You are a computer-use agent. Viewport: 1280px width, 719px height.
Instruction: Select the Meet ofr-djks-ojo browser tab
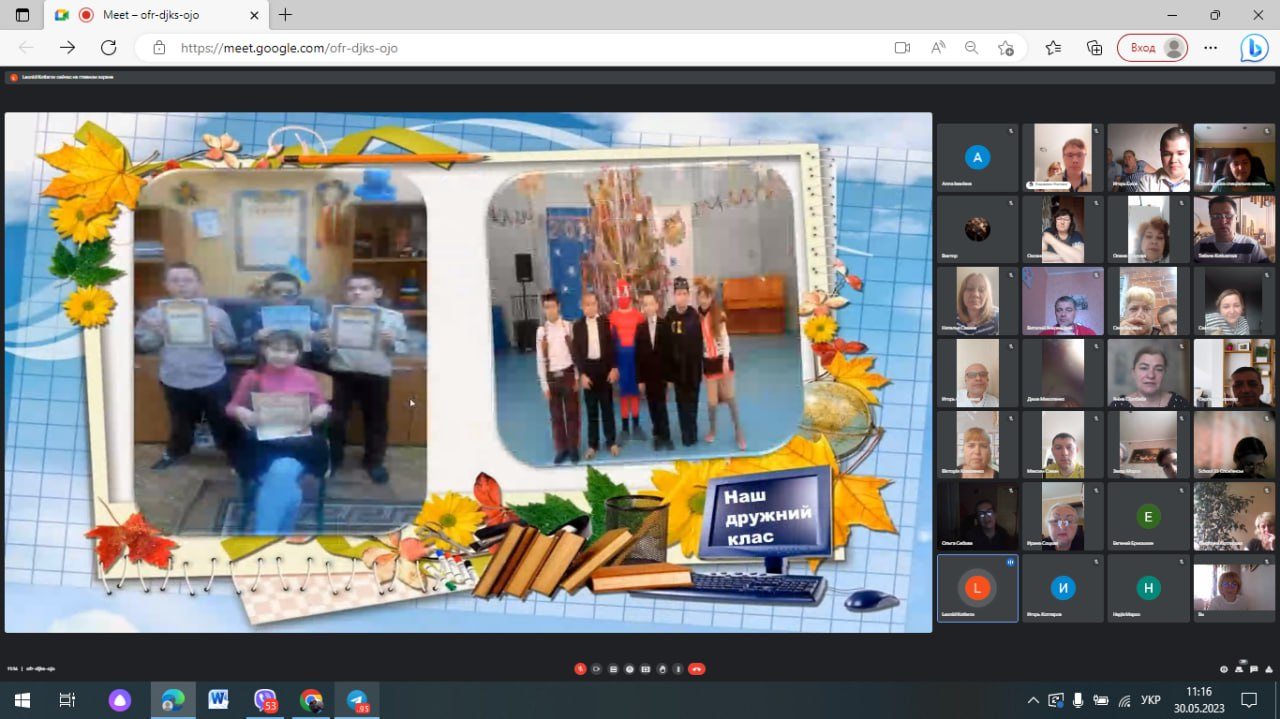pyautogui.click(x=155, y=15)
